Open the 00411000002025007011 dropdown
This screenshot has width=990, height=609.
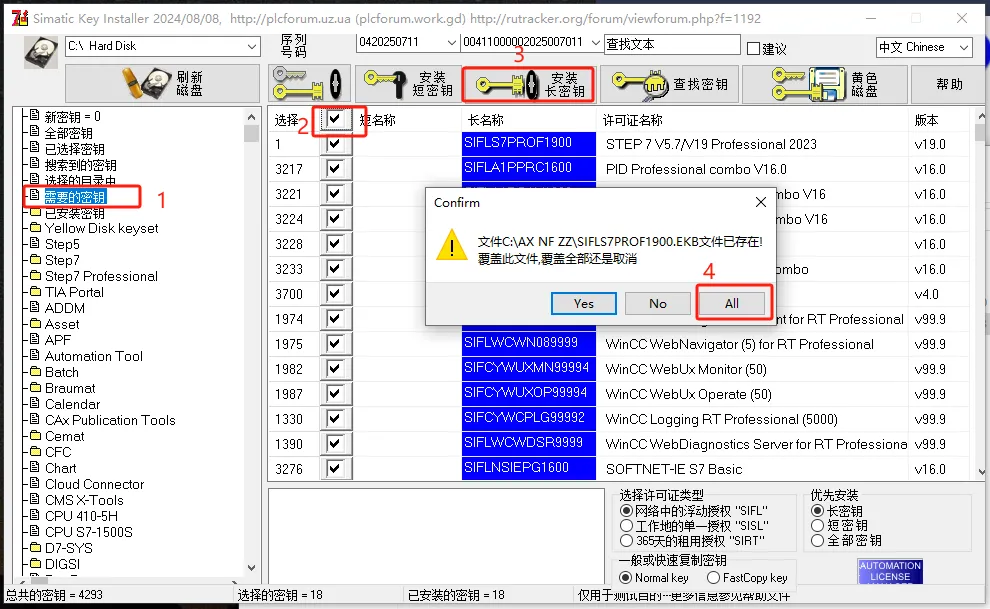(531, 42)
